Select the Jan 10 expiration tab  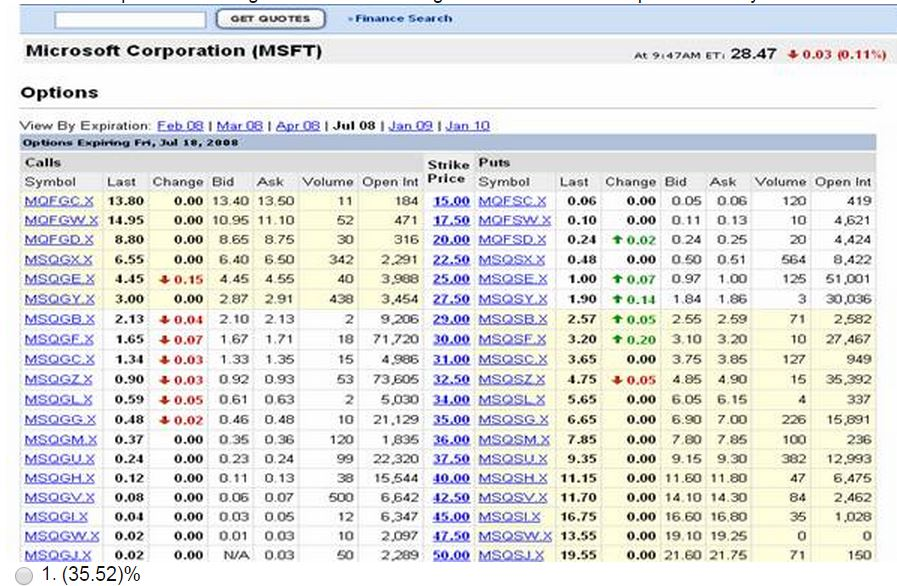(x=467, y=125)
